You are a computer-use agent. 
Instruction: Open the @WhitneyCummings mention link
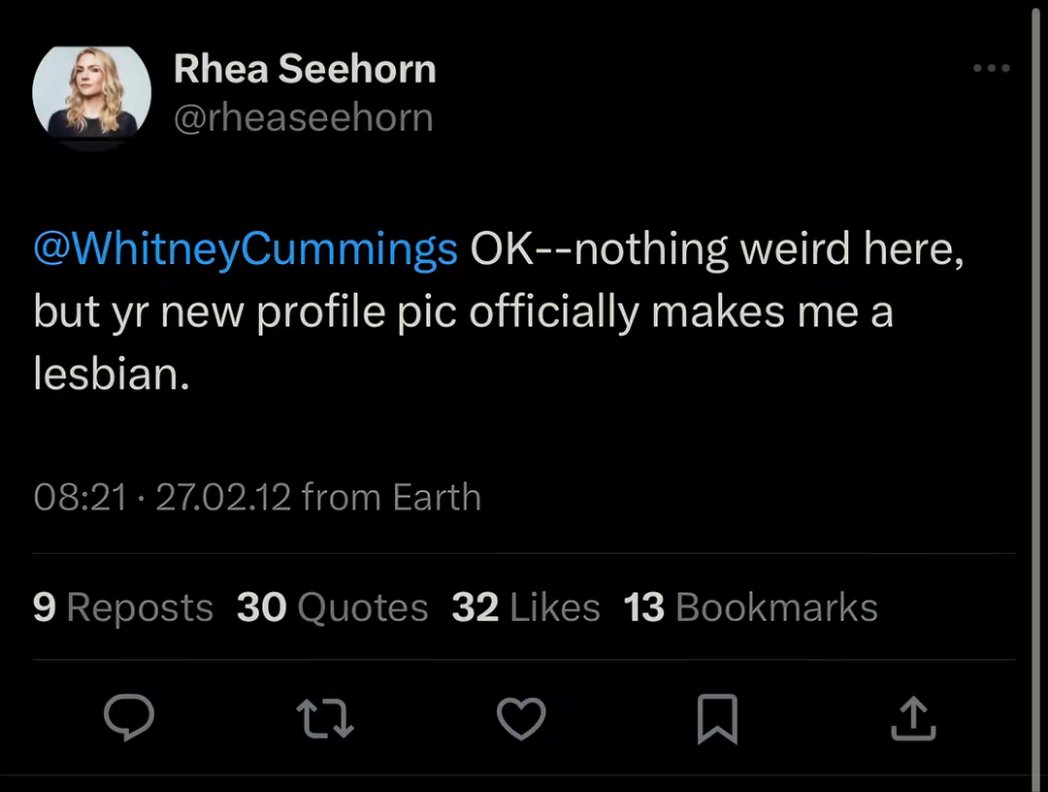coord(245,249)
